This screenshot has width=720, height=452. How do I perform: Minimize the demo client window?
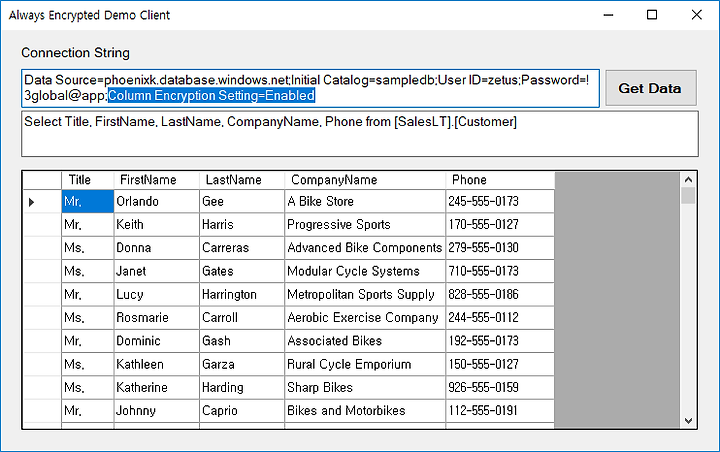click(608, 15)
